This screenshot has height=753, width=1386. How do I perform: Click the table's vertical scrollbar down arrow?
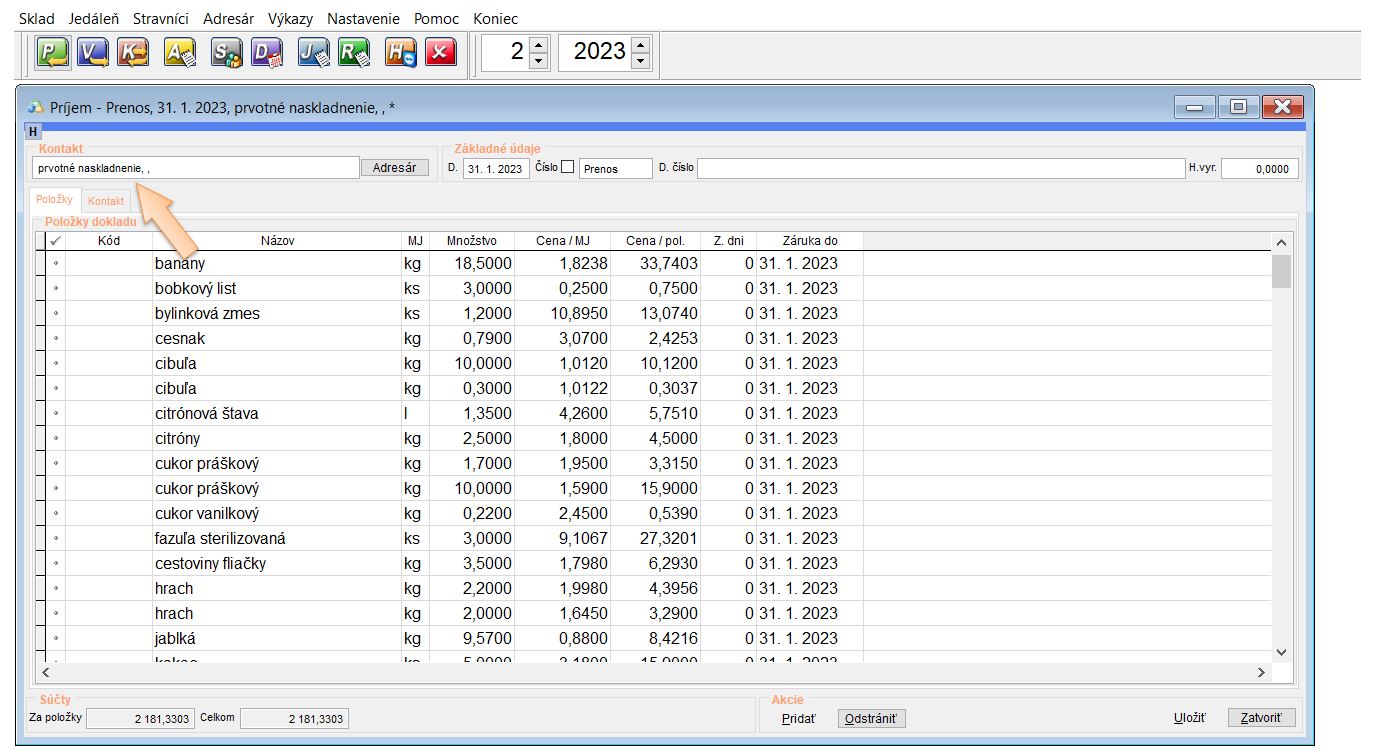1281,652
